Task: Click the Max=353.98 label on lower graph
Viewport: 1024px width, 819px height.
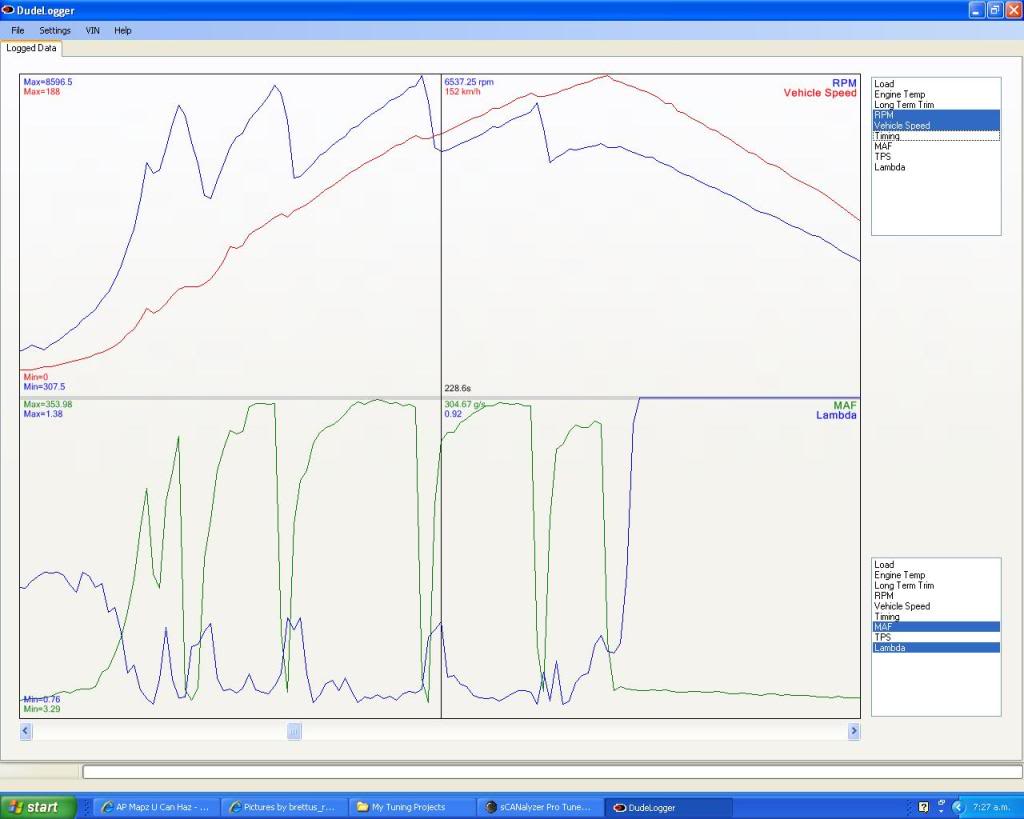Action: click(x=48, y=404)
